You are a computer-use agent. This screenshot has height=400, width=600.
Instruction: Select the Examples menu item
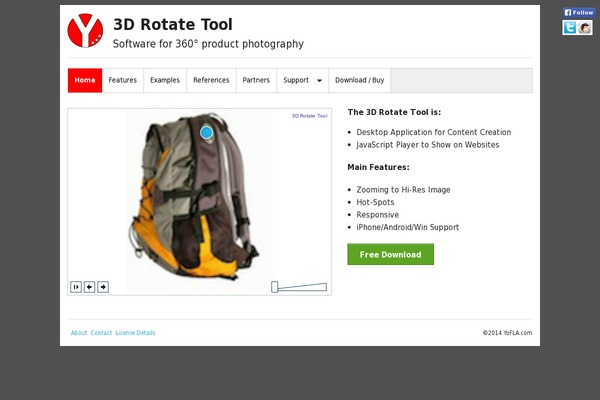[x=165, y=80]
